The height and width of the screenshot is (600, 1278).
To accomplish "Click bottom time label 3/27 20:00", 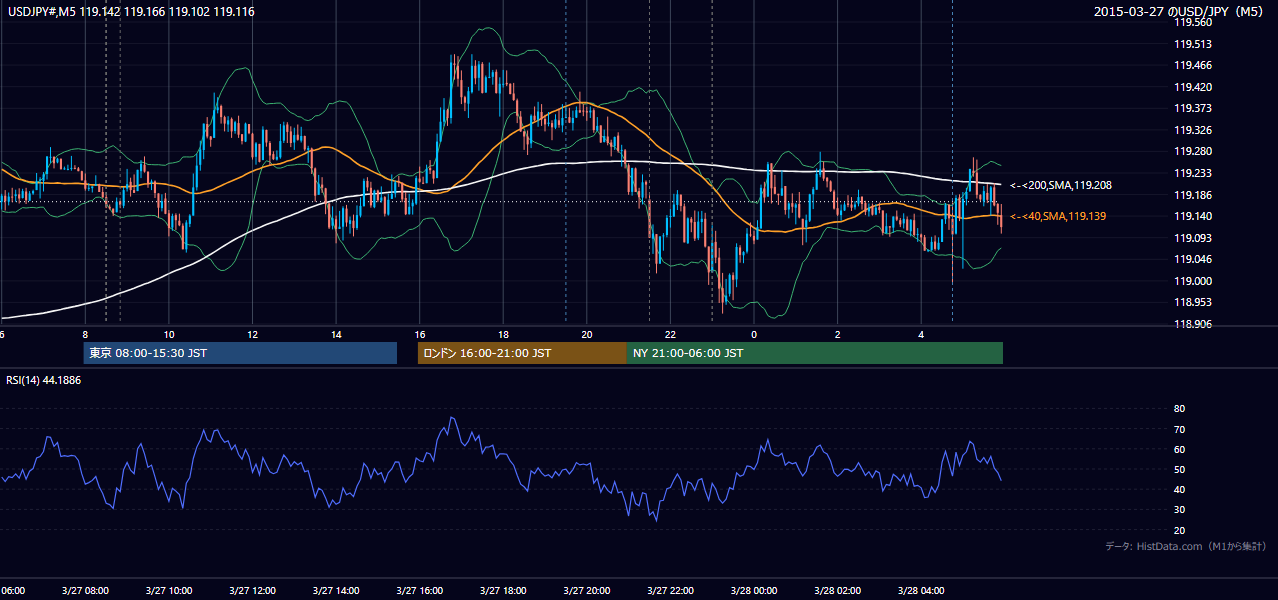I will click(587, 591).
